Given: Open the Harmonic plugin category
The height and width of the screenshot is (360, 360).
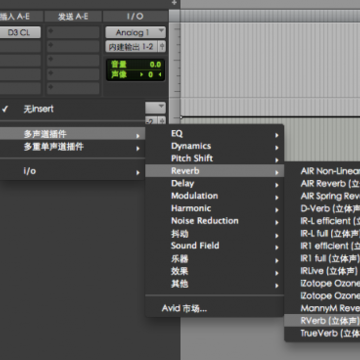Looking at the screenshot, I should [x=215, y=209].
